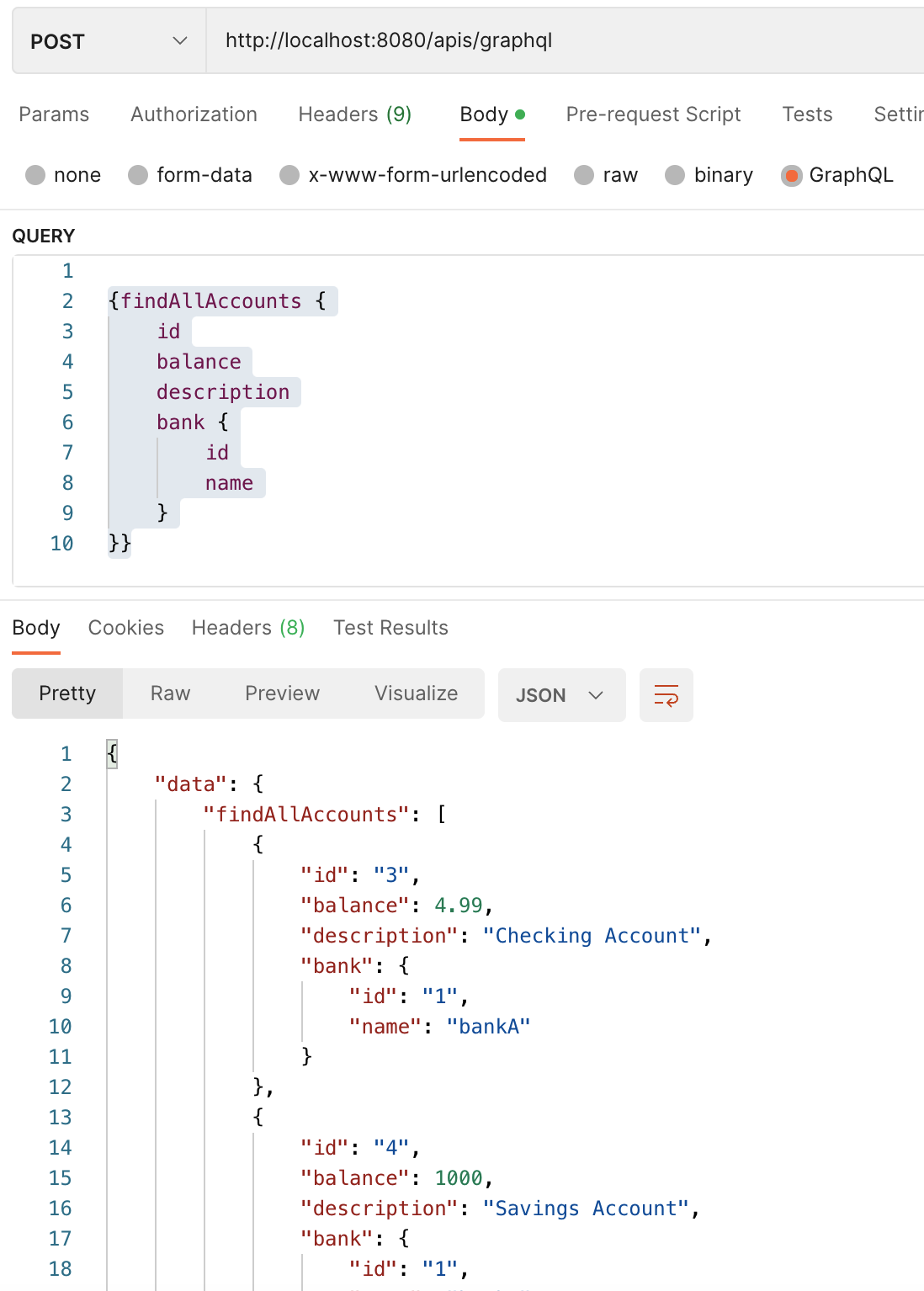Open the JSON format dropdown
This screenshot has width=924, height=1291.
click(x=561, y=695)
